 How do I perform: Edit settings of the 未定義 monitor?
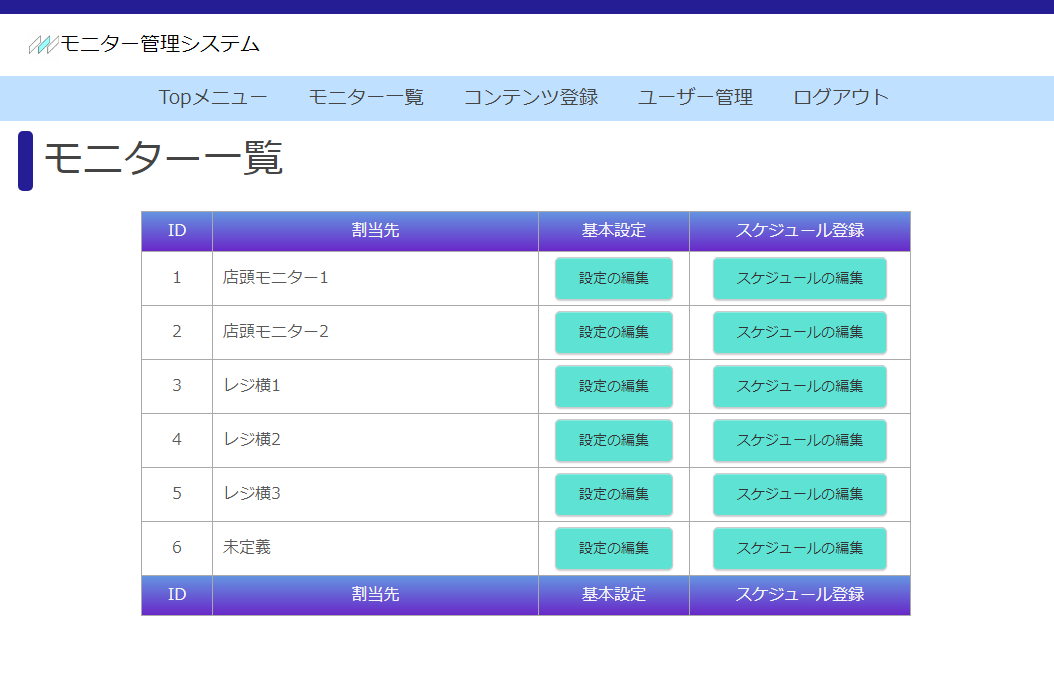pyautogui.click(x=614, y=548)
